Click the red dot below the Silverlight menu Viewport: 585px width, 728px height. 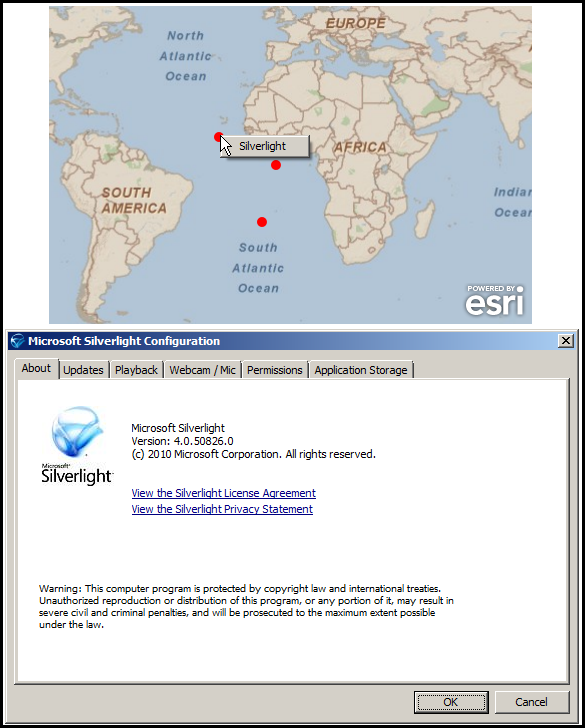pos(276,165)
